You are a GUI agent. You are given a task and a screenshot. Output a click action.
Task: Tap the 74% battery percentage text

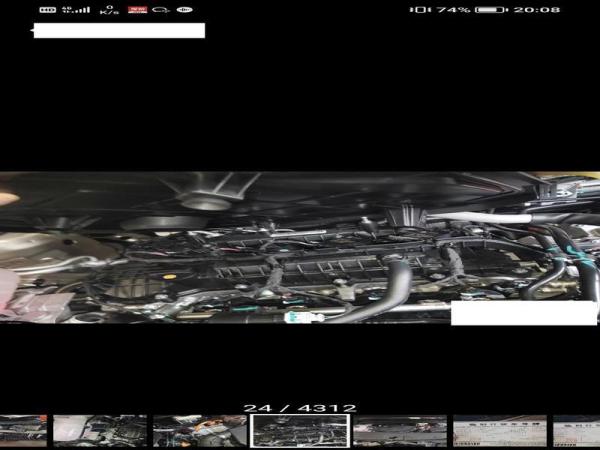click(x=453, y=10)
